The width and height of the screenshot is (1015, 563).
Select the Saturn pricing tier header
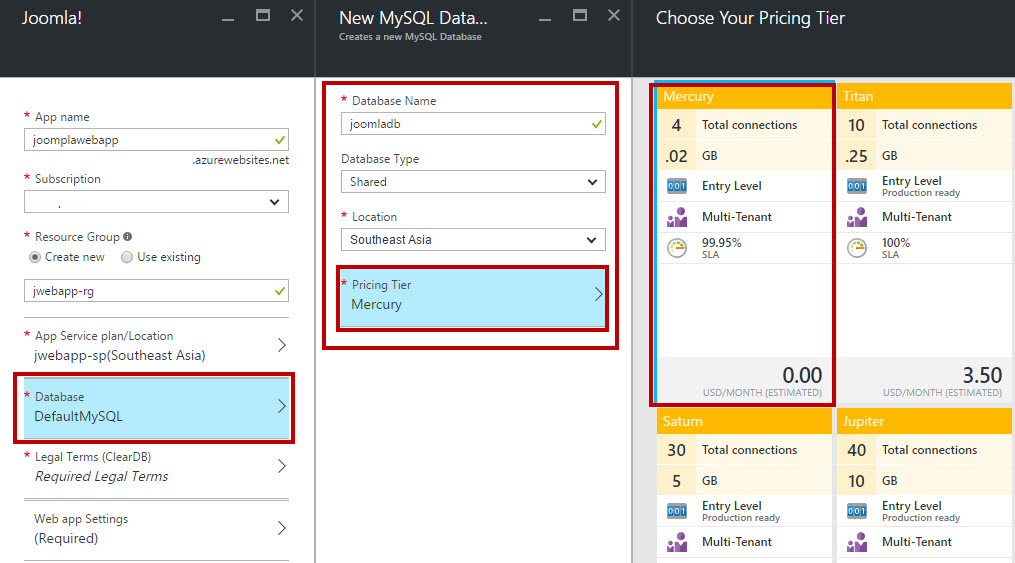coord(744,421)
